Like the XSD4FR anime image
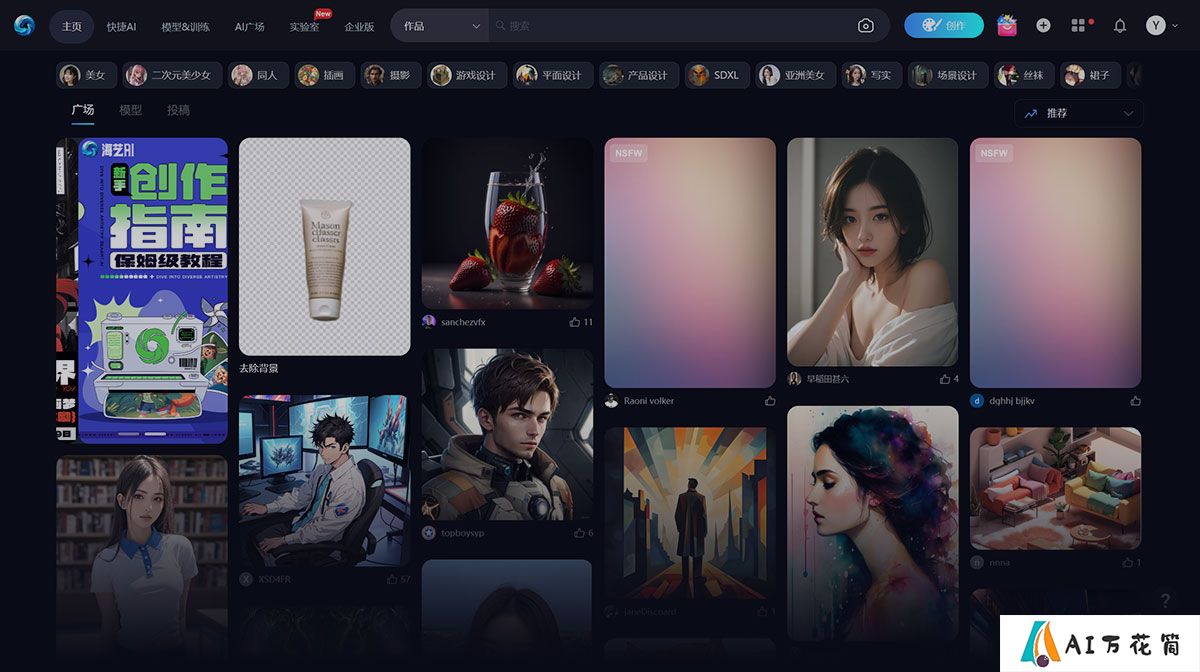Screen dimensions: 1200x672 click(x=392, y=579)
